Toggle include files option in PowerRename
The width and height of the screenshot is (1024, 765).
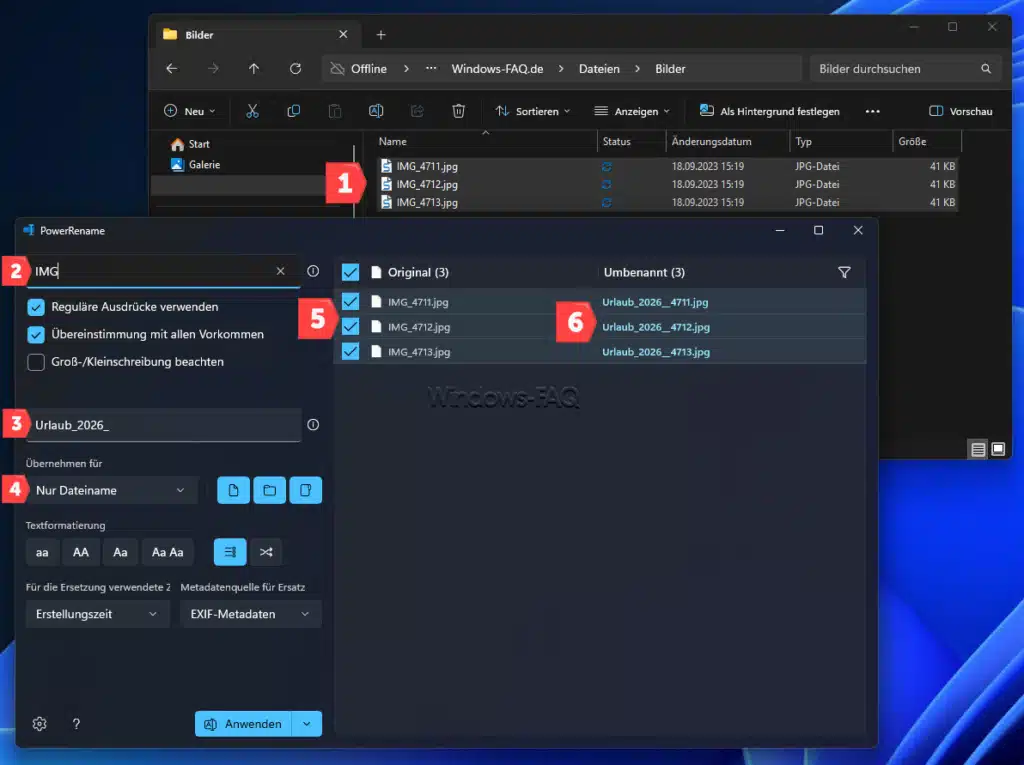pos(233,490)
